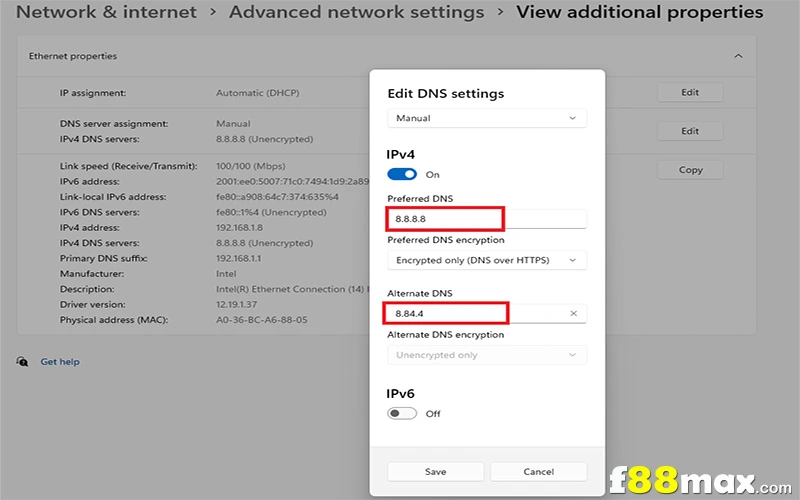Click the Link-local IPv6 address value
Viewport: 800px width, 500px height.
[x=277, y=197]
